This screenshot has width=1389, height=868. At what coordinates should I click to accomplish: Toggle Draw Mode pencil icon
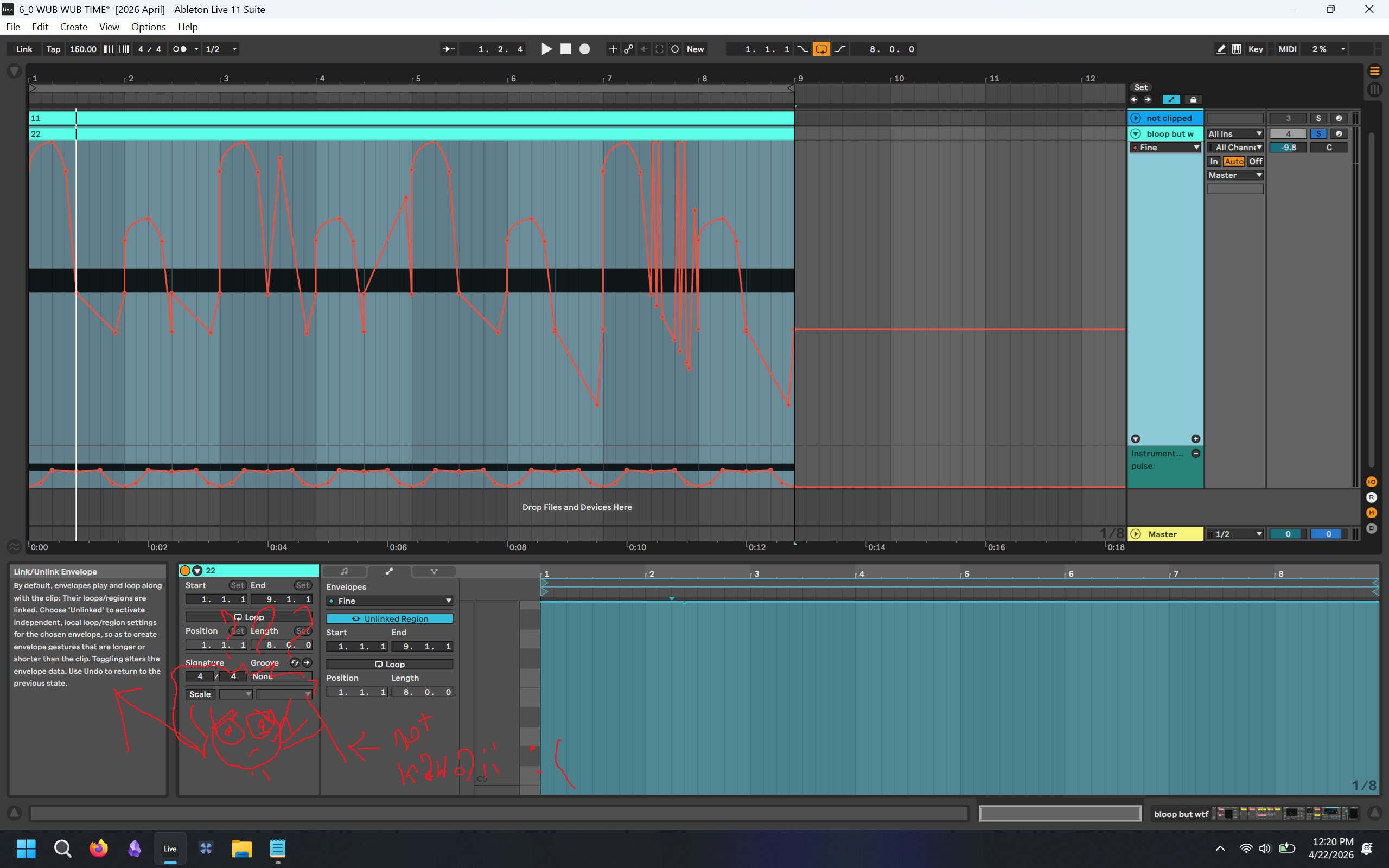[x=1221, y=49]
